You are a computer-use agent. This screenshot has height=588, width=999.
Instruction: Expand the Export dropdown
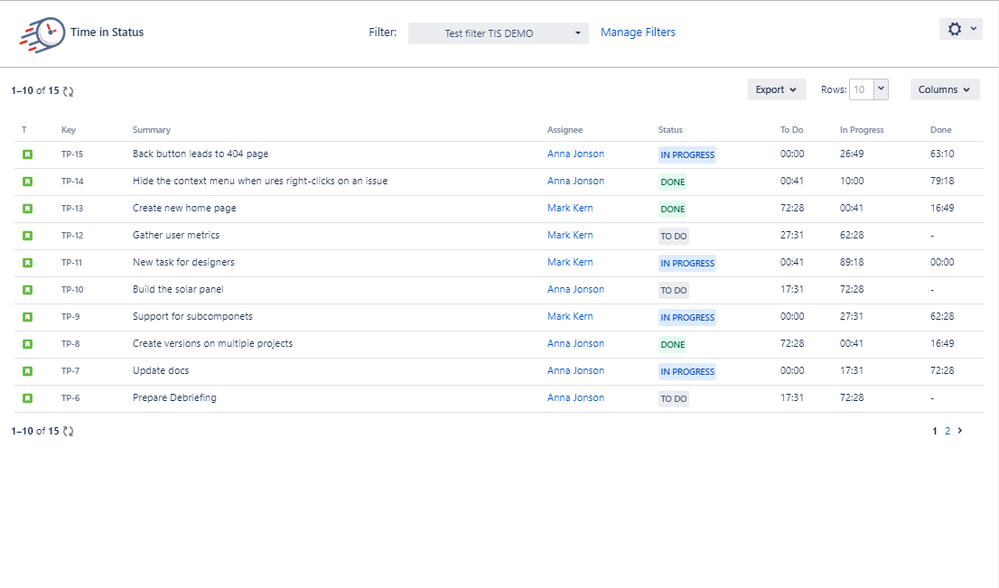[777, 90]
